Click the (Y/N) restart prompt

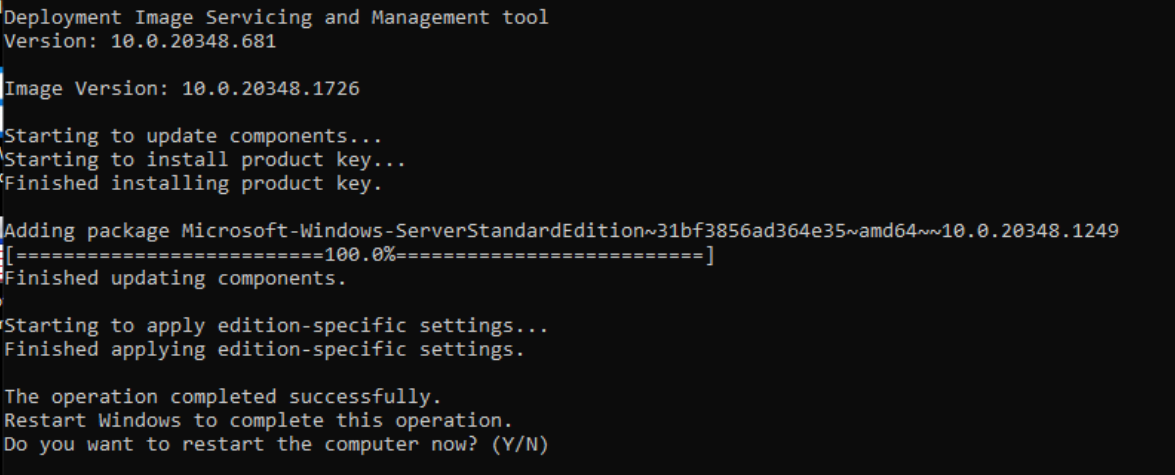click(x=521, y=444)
